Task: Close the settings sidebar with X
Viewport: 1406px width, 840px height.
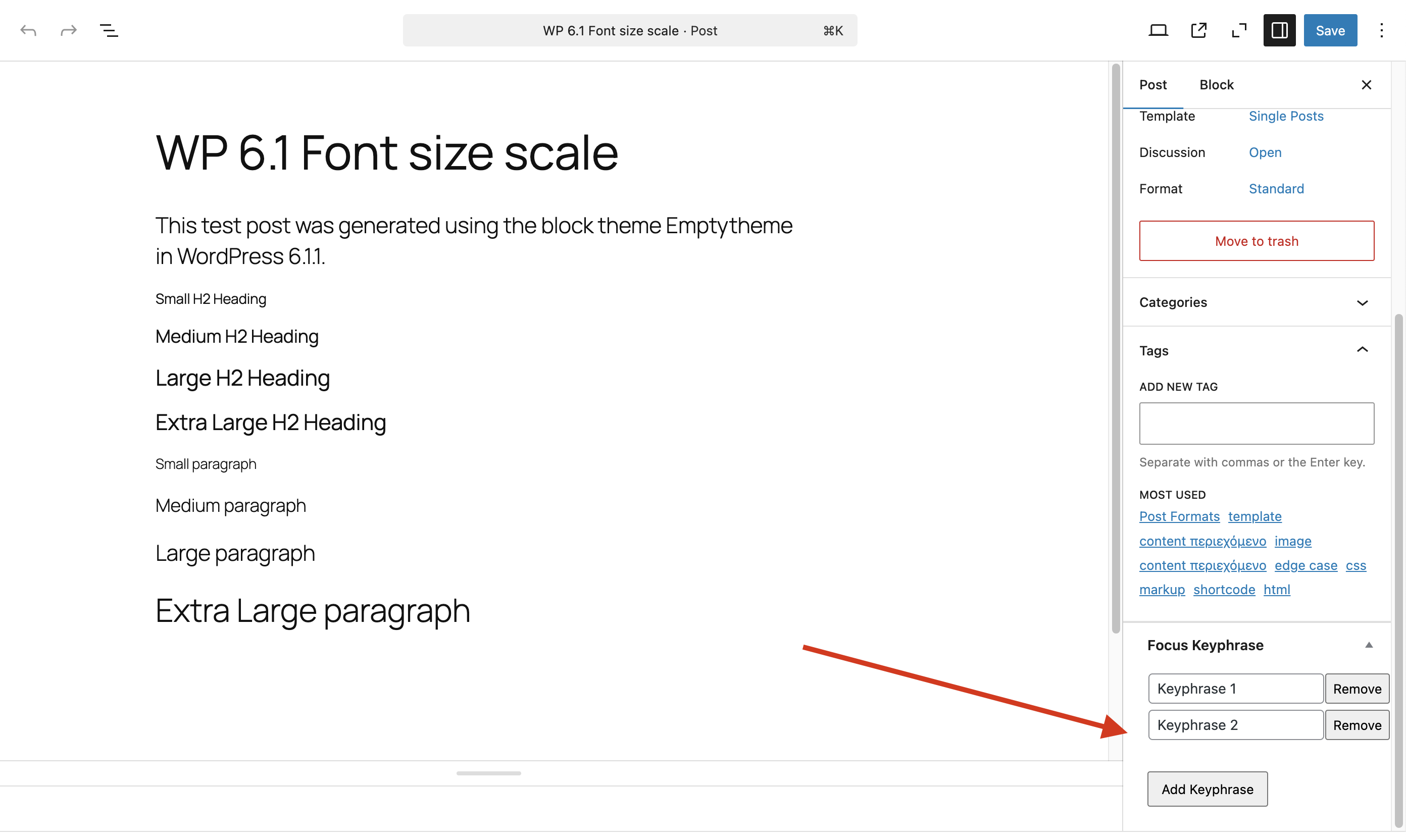Action: [x=1366, y=85]
